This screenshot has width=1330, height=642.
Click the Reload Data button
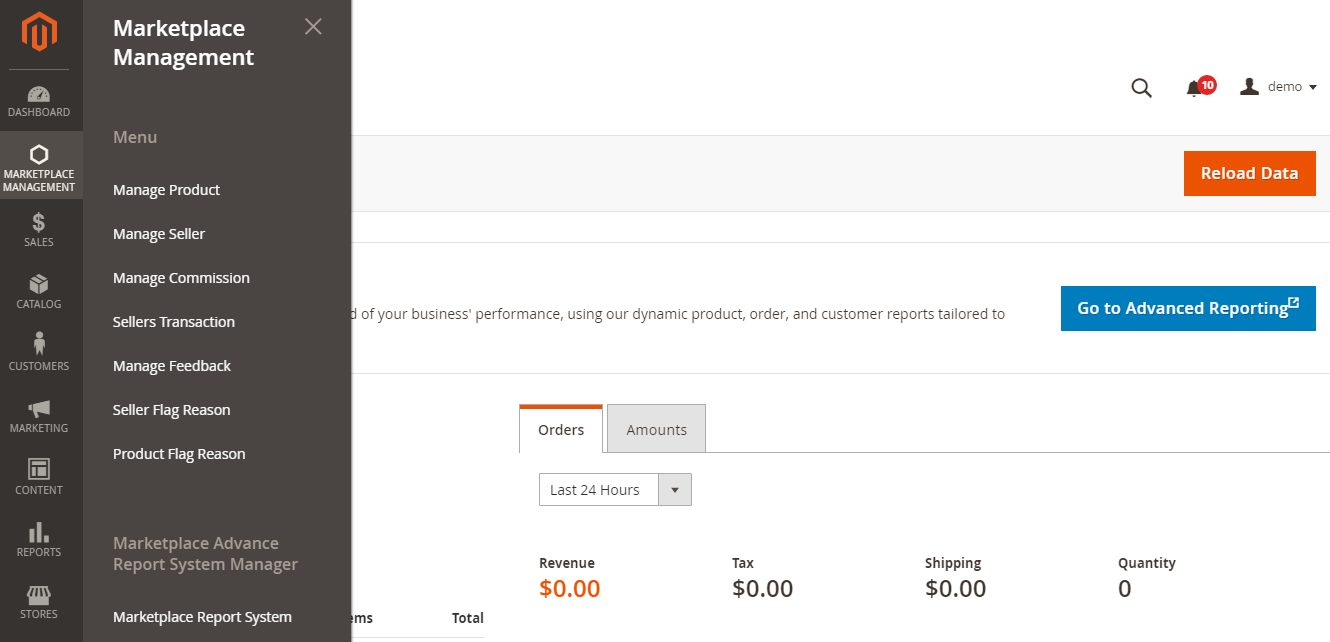pos(1249,173)
